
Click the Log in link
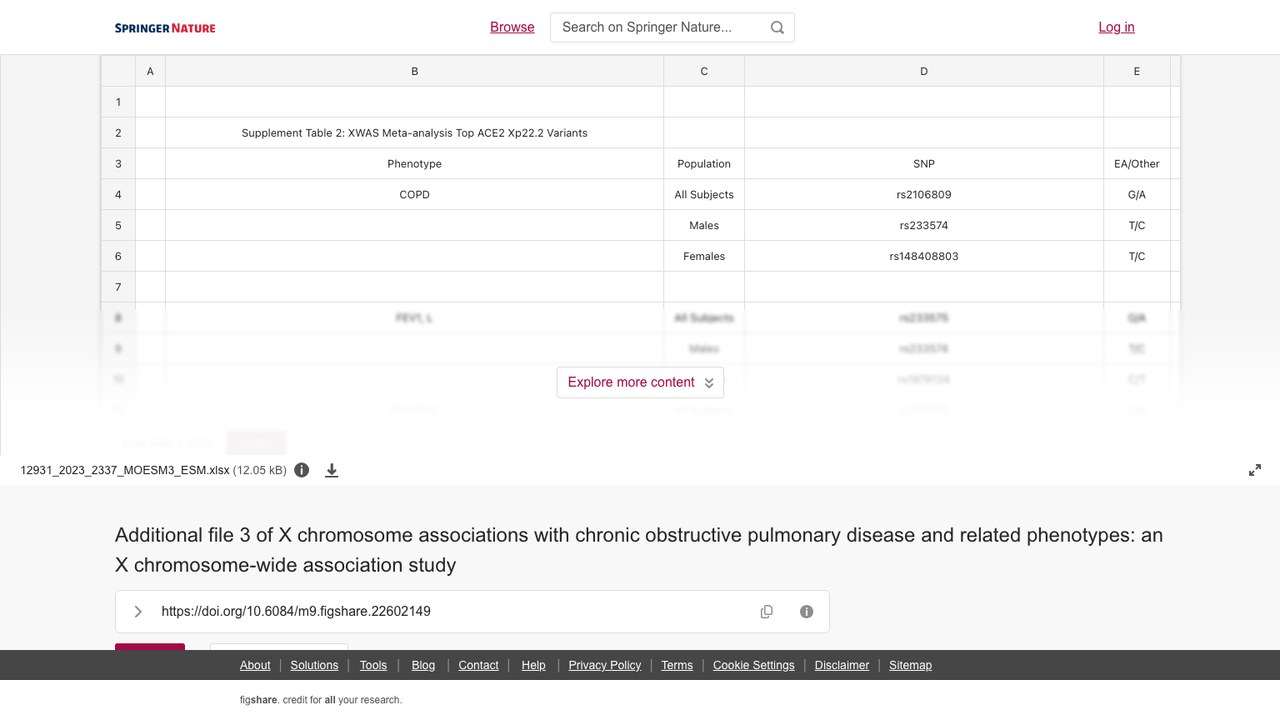tap(1116, 27)
